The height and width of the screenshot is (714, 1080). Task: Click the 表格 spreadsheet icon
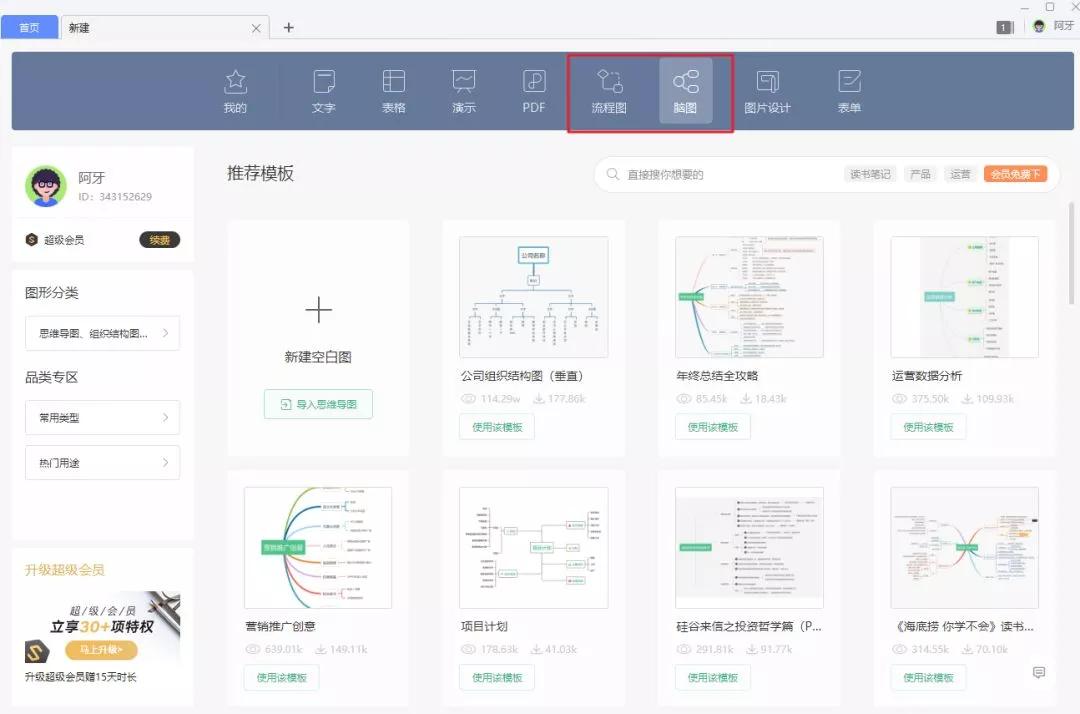click(x=394, y=91)
